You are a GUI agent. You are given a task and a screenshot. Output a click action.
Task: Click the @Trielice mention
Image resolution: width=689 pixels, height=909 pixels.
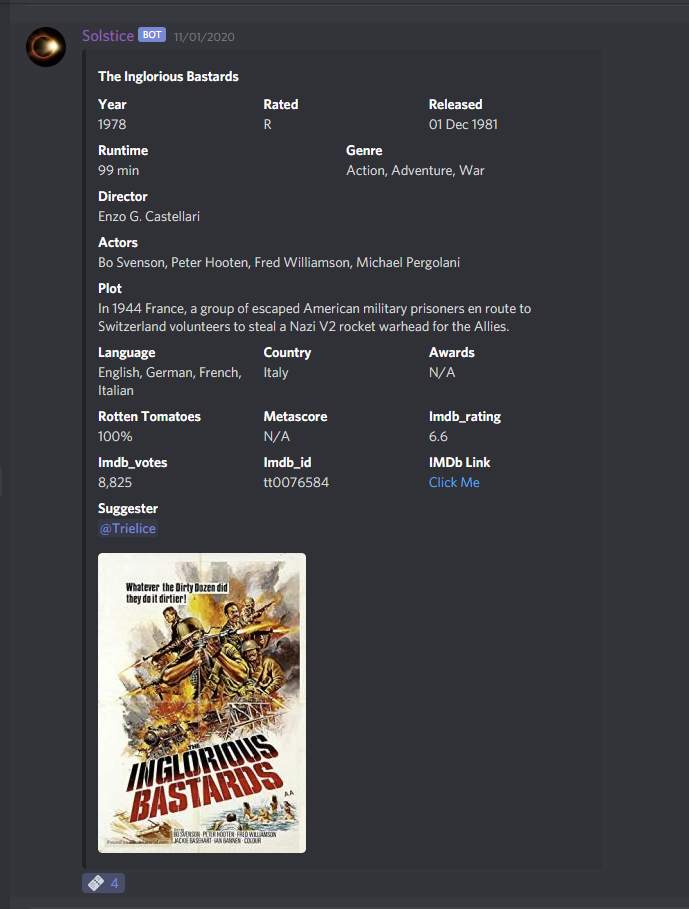coord(128,528)
